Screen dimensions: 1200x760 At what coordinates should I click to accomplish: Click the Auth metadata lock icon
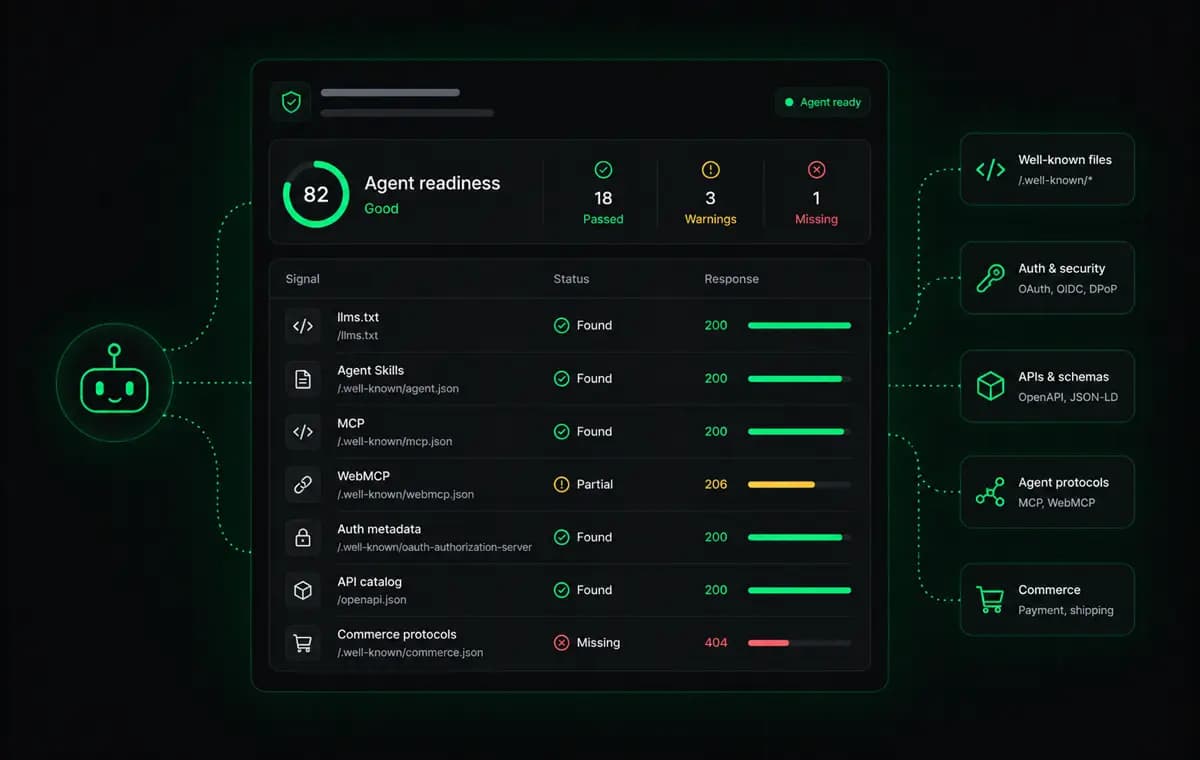click(303, 538)
